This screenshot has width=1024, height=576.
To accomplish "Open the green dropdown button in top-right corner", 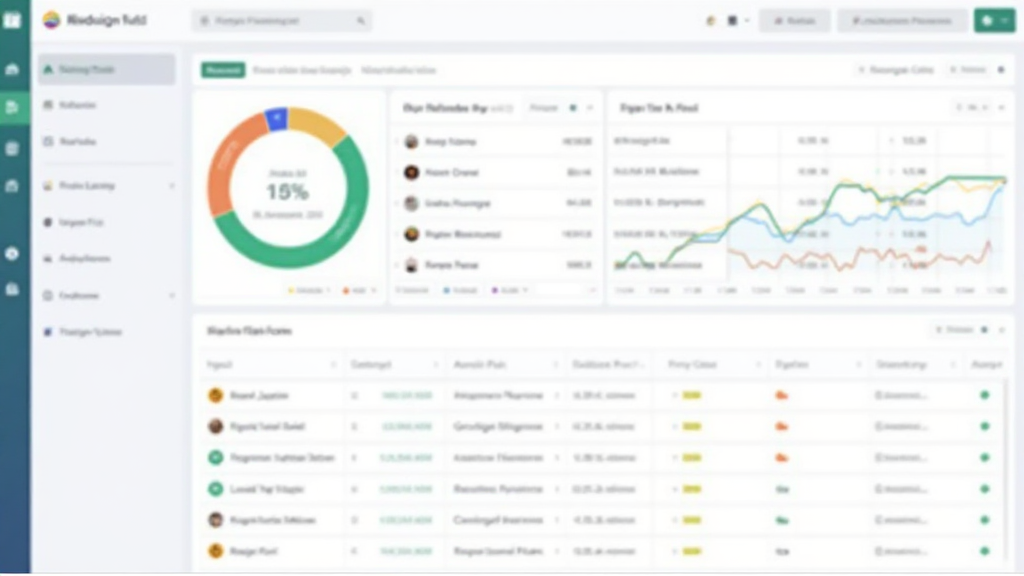I will 994,20.
